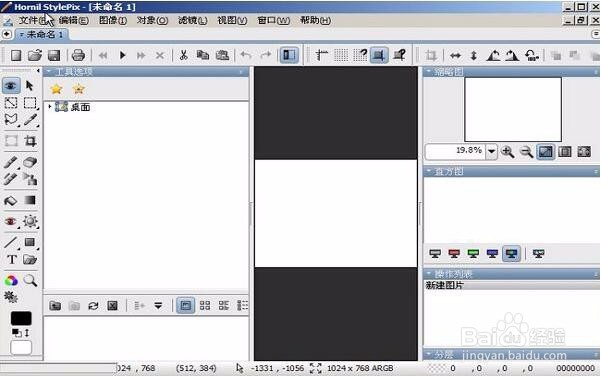Collapse the 直方图 panel
Viewport: 601px width, 377px height.
coord(428,172)
